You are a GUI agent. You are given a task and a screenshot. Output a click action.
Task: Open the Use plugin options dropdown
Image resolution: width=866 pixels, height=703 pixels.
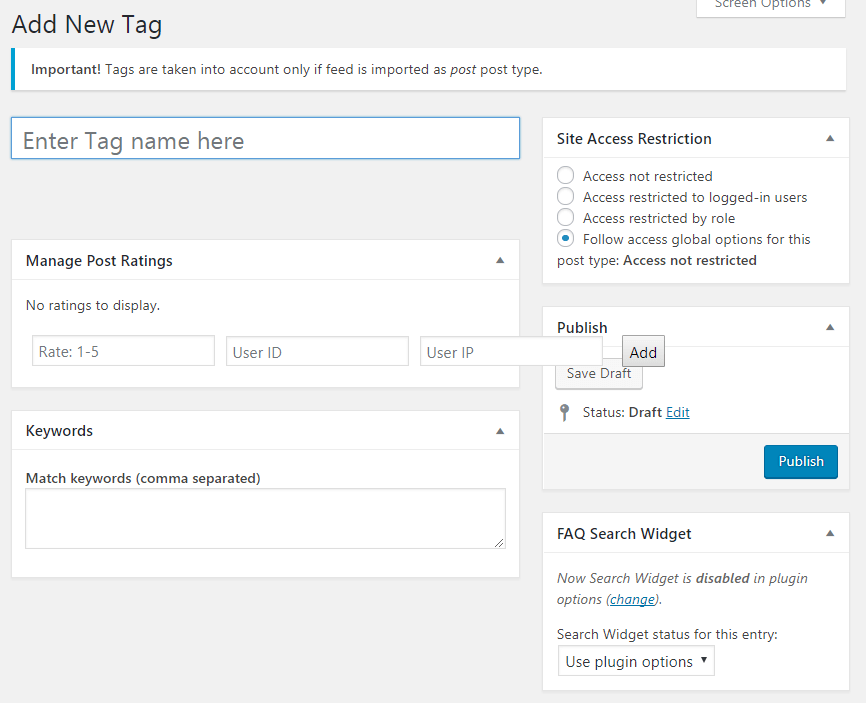[635, 661]
